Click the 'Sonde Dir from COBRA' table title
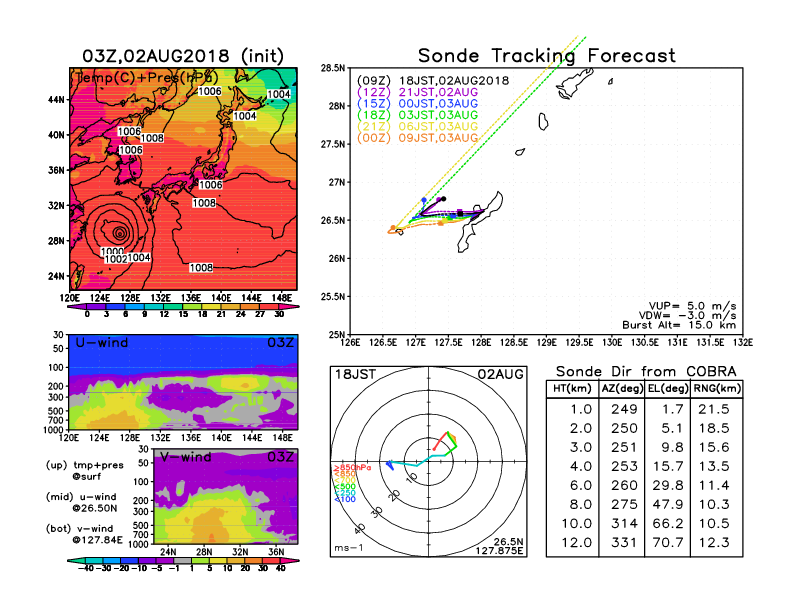The height and width of the screenshot is (612, 792). pyautogui.click(x=646, y=372)
